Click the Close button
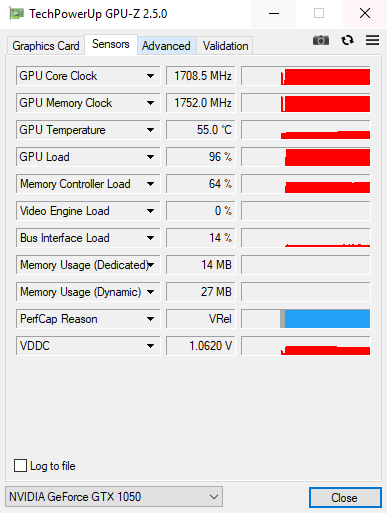The image size is (387, 513). (345, 498)
